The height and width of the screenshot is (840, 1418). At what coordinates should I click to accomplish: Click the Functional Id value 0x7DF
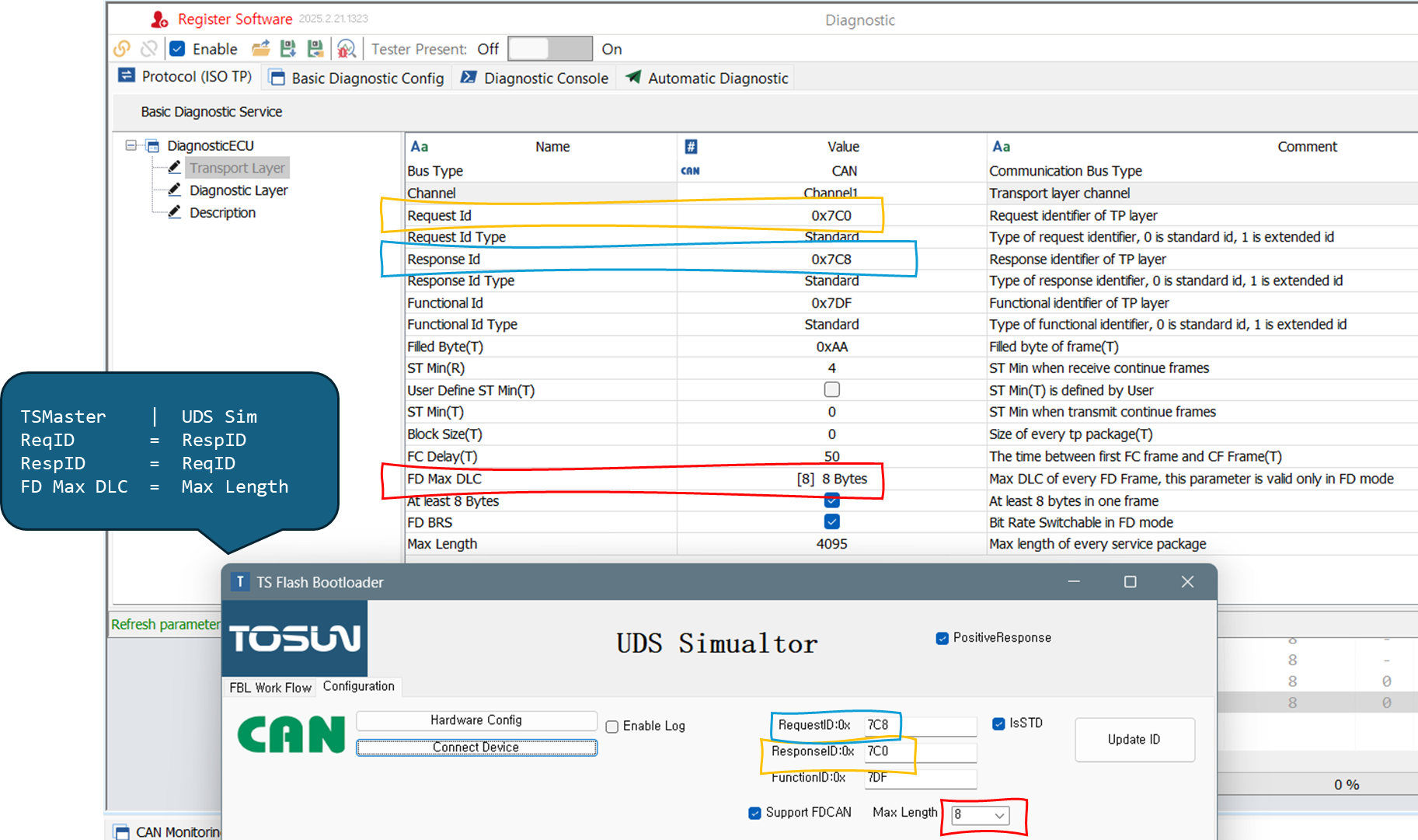(x=832, y=302)
